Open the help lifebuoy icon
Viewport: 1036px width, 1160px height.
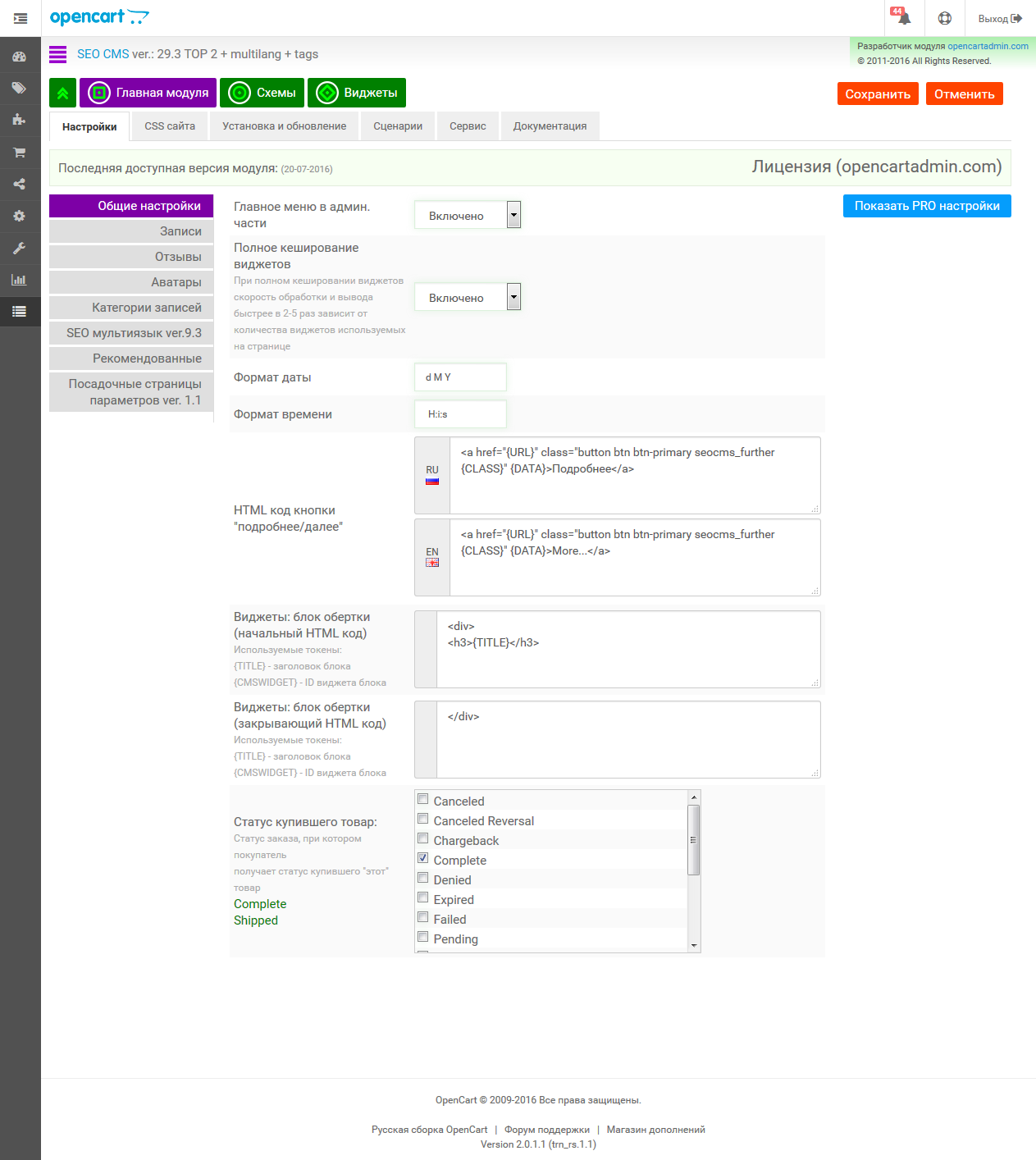coord(945,18)
